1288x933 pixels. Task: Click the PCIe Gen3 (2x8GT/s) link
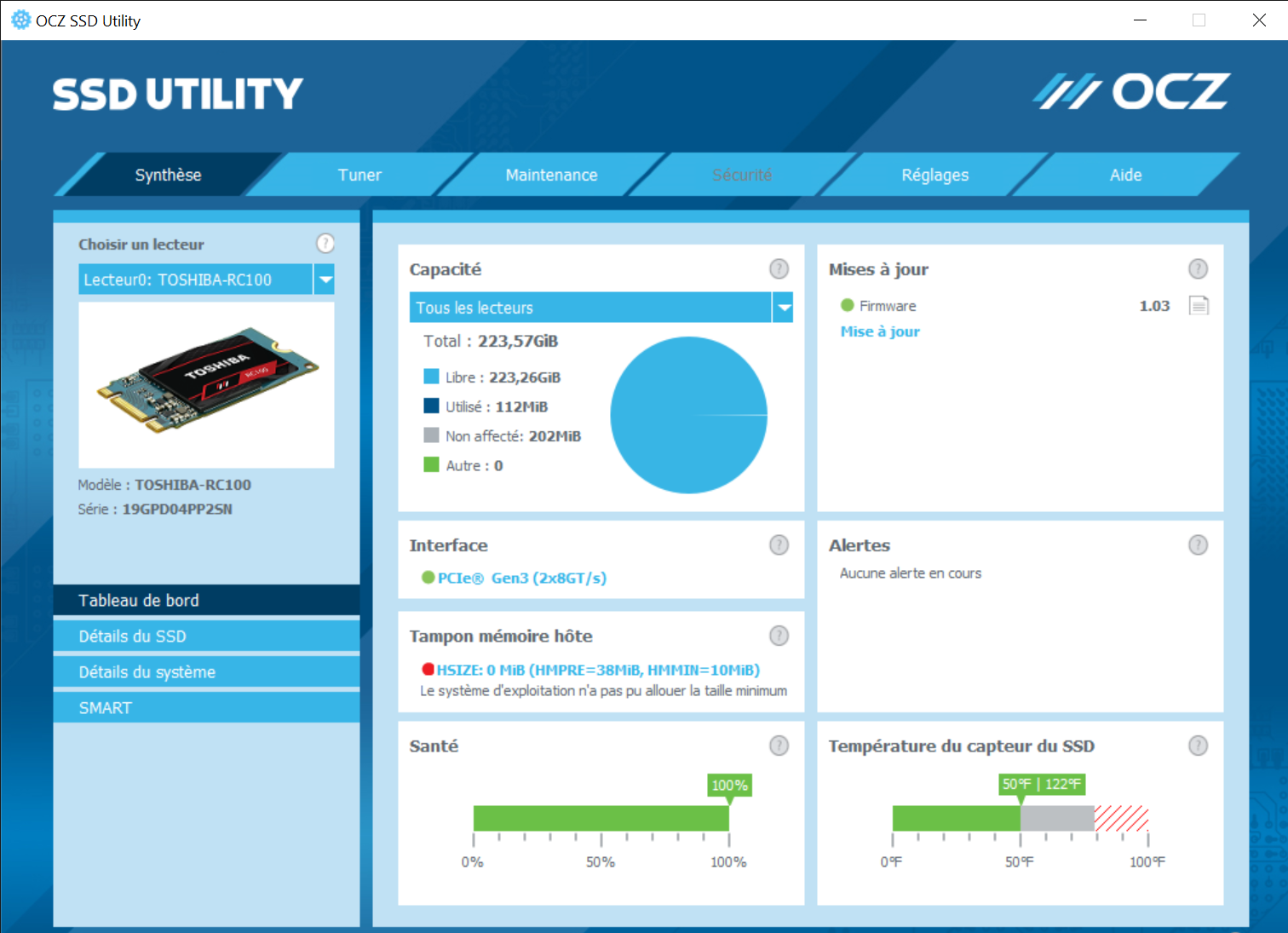(x=522, y=578)
